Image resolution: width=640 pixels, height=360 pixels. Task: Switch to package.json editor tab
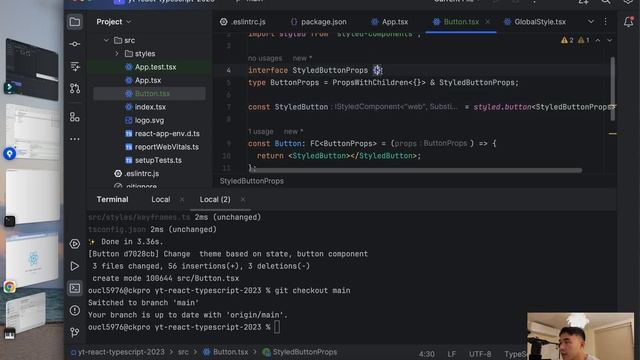319,22
